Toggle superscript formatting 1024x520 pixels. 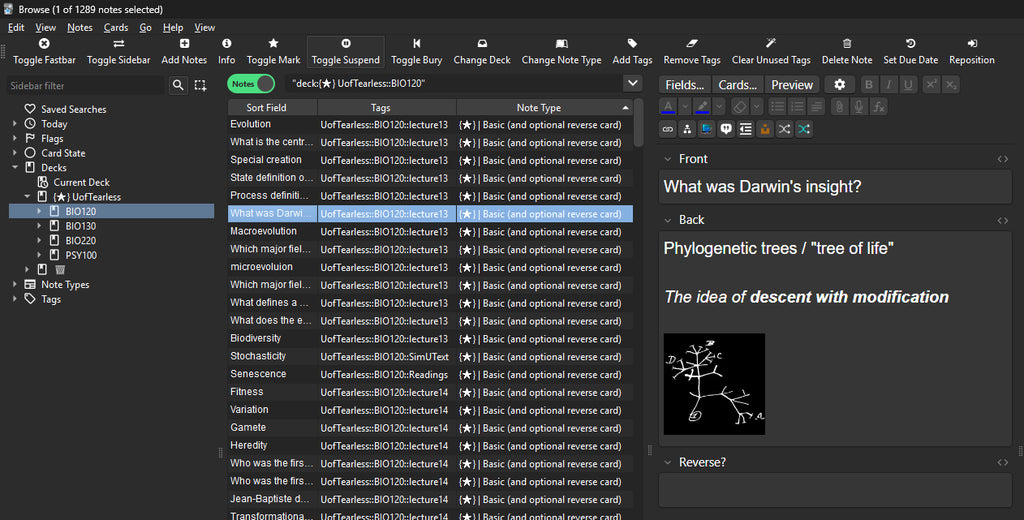coord(931,84)
